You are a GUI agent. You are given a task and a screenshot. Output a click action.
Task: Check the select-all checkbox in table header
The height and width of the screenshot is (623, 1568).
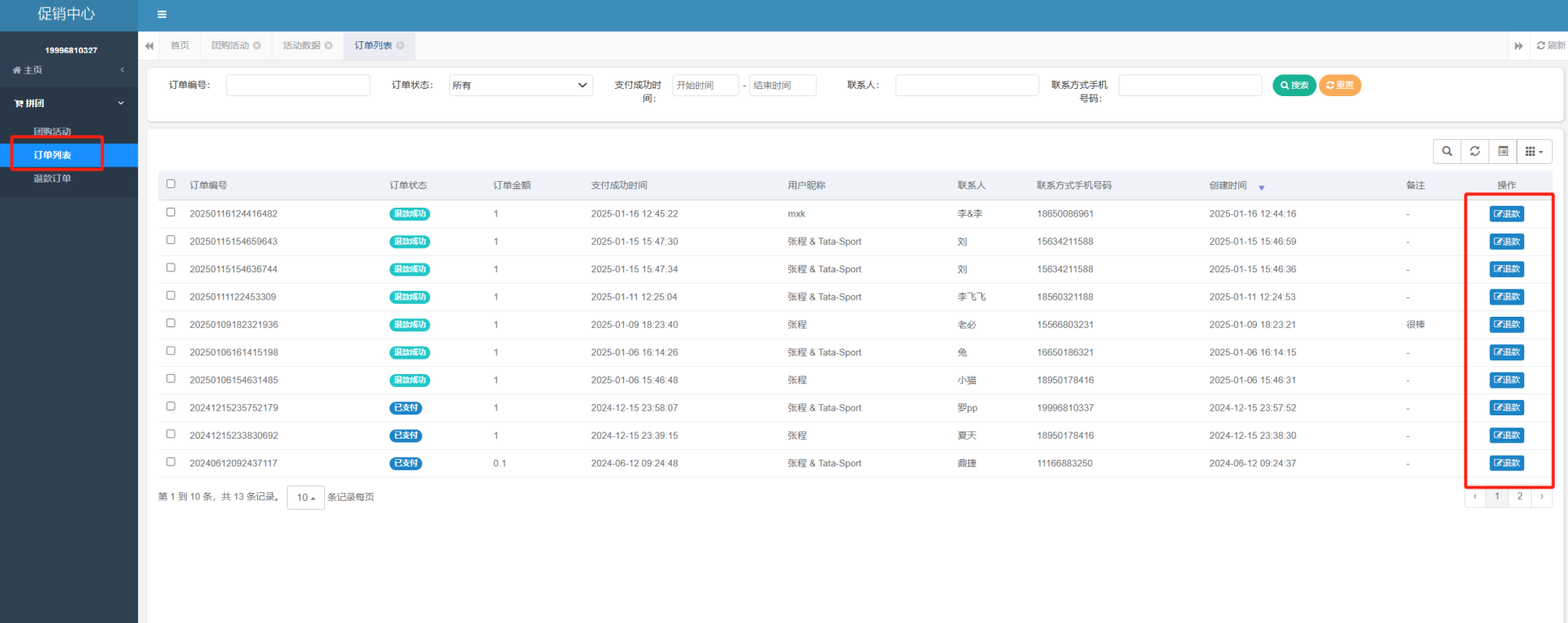171,184
